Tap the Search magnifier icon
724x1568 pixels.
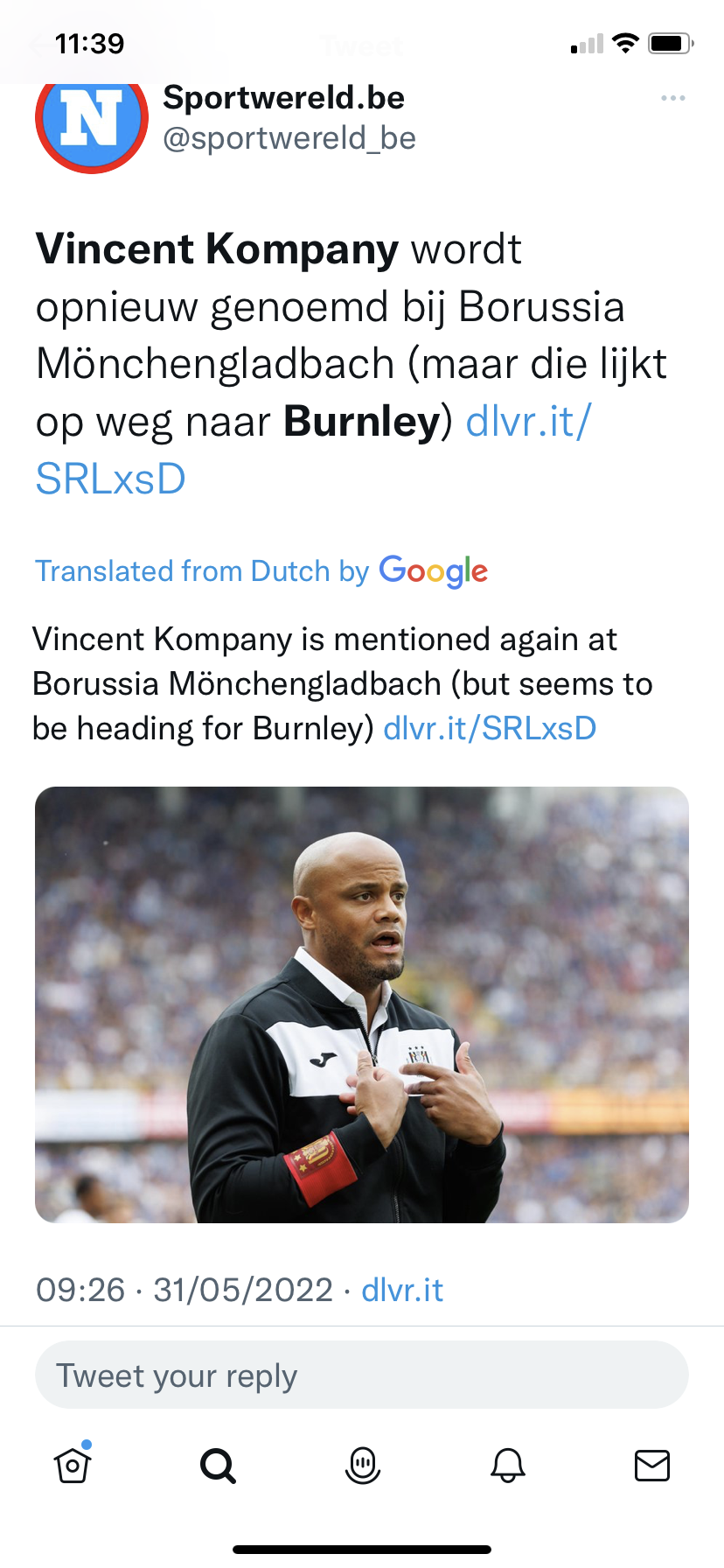[x=218, y=1465]
